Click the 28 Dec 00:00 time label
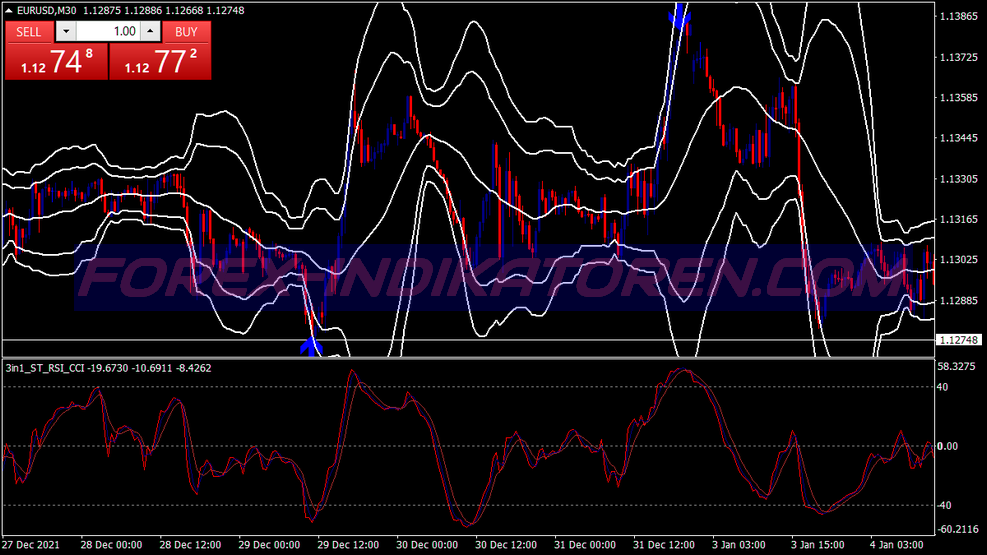Image resolution: width=987 pixels, height=555 pixels. [x=111, y=544]
